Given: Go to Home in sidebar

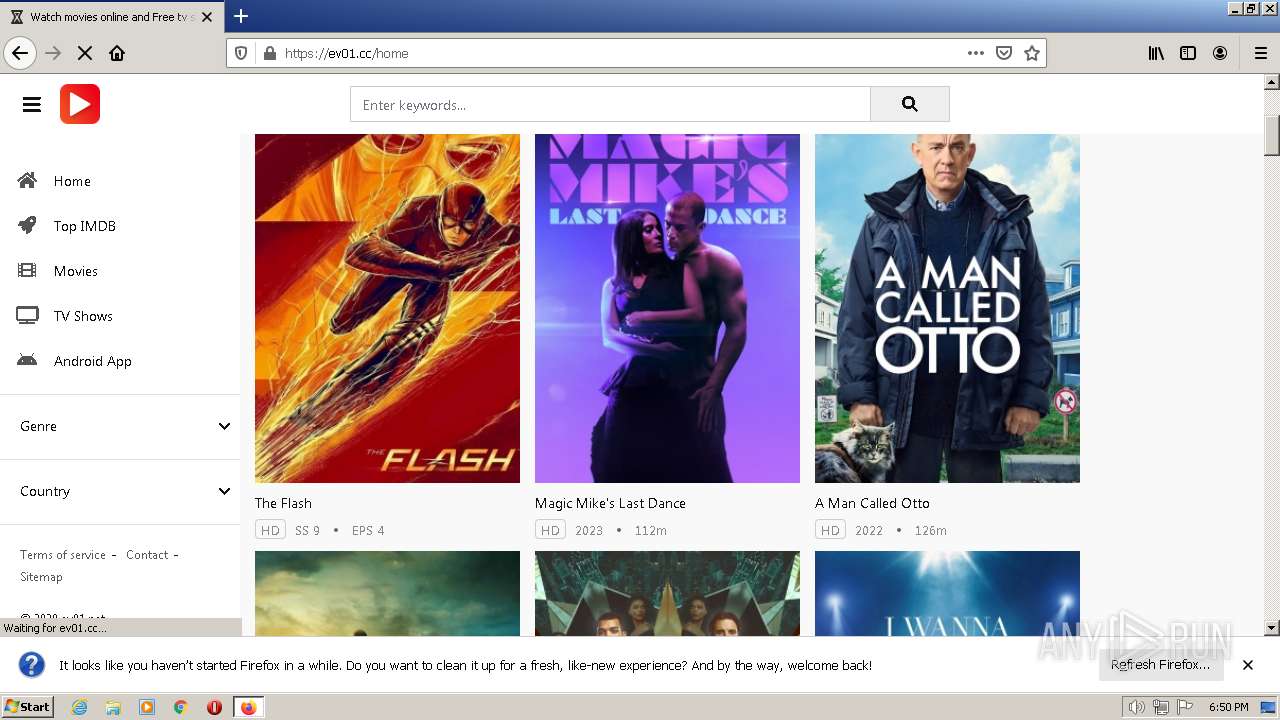Looking at the screenshot, I should [x=72, y=181].
